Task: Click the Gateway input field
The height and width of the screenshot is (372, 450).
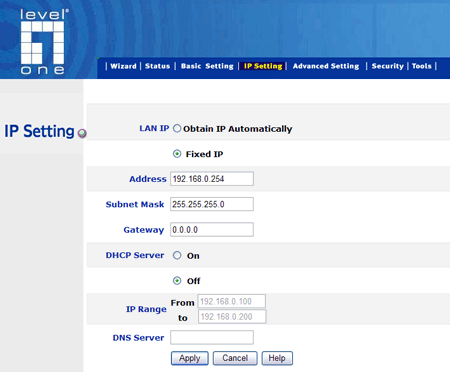Action: tap(212, 230)
